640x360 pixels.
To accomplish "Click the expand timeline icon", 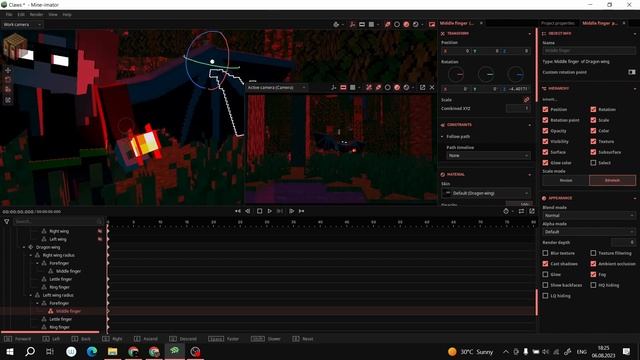I will (x=532, y=211).
